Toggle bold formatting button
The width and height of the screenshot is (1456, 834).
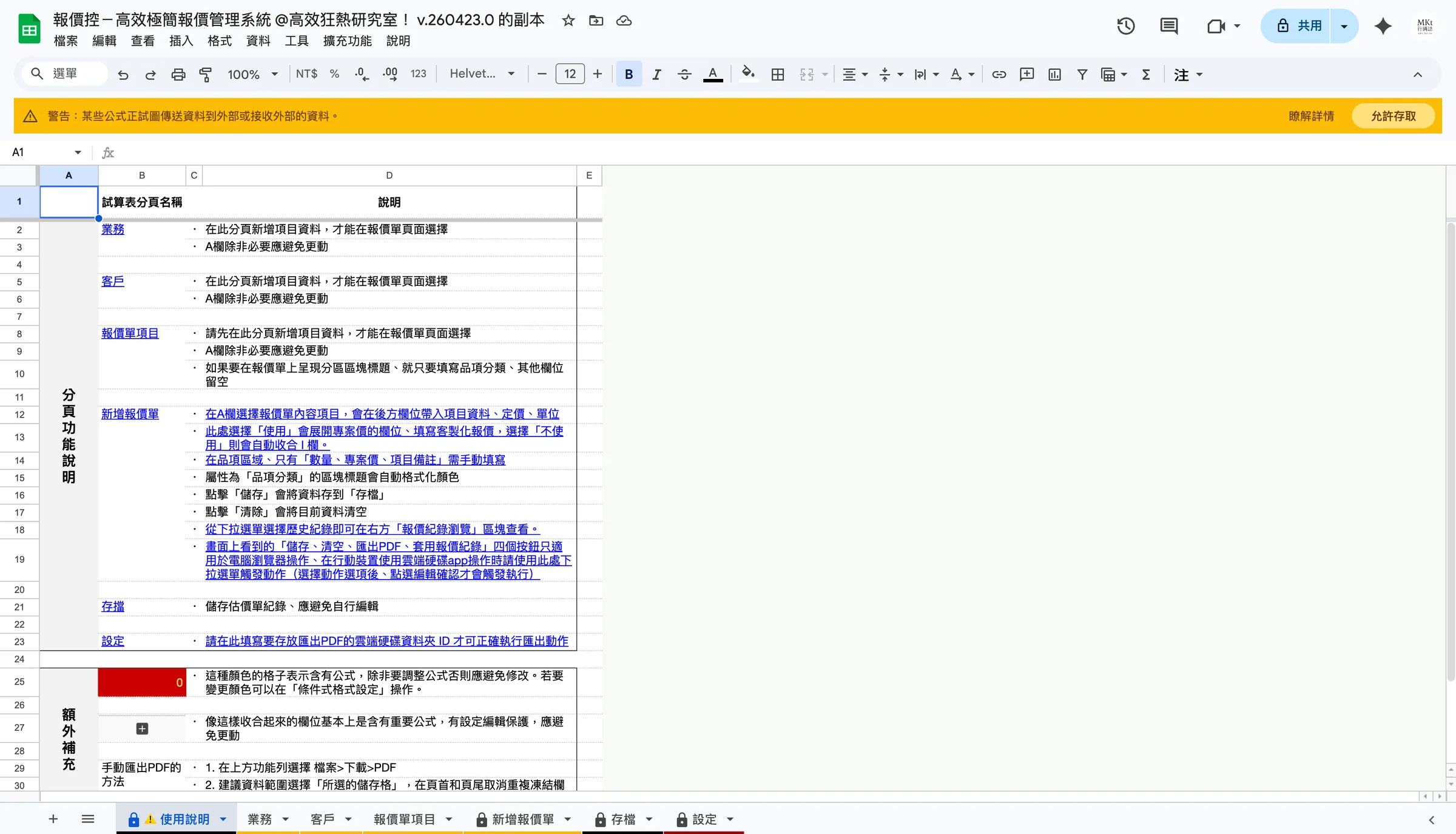click(629, 74)
